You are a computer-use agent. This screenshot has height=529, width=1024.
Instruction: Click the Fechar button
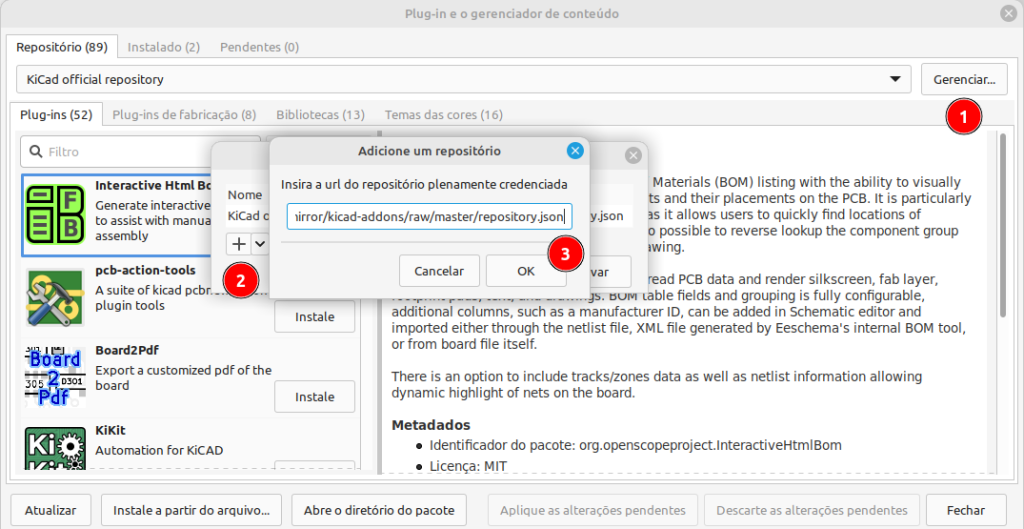point(966,510)
